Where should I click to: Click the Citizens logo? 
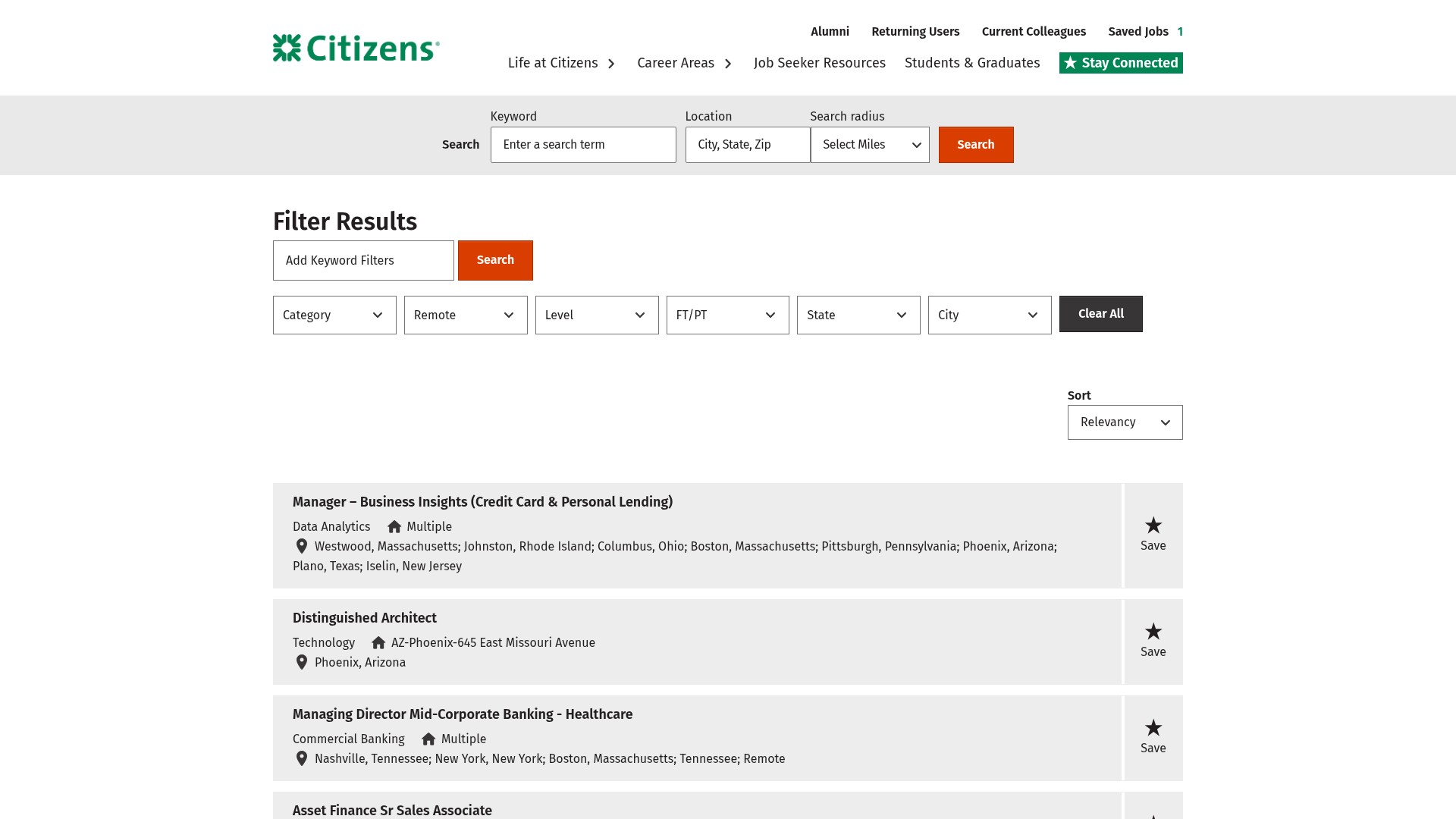(356, 48)
